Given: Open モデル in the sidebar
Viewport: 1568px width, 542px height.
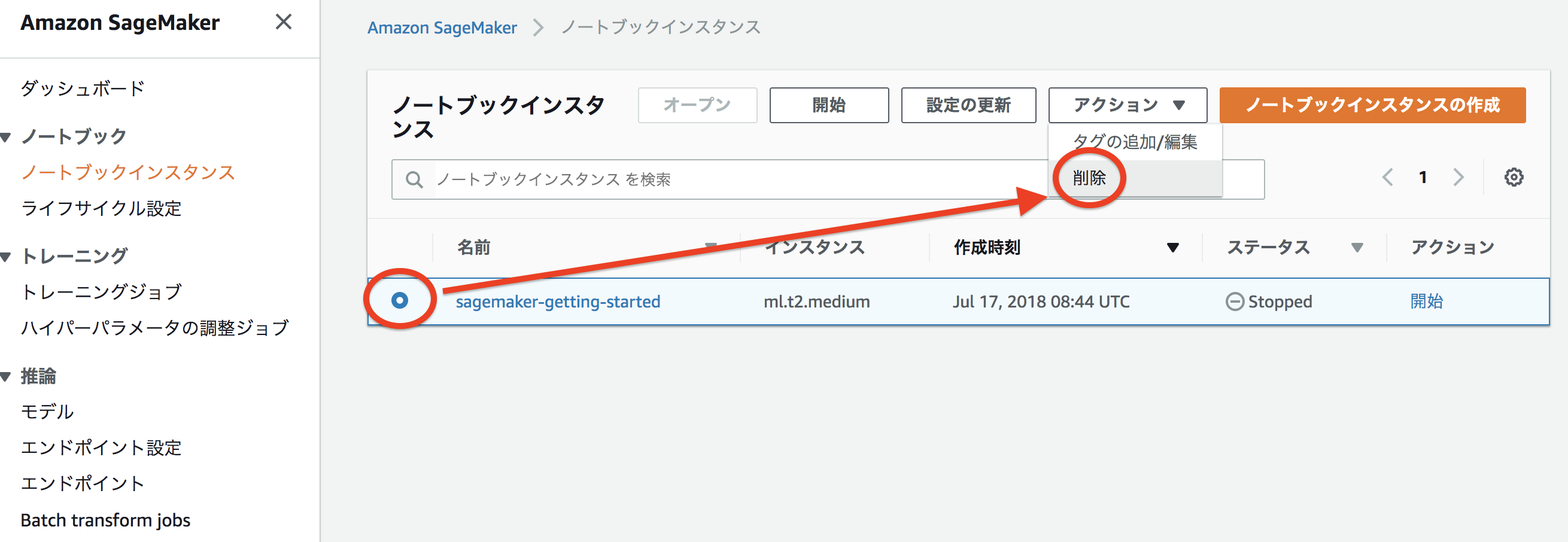Looking at the screenshot, I should coord(47,412).
